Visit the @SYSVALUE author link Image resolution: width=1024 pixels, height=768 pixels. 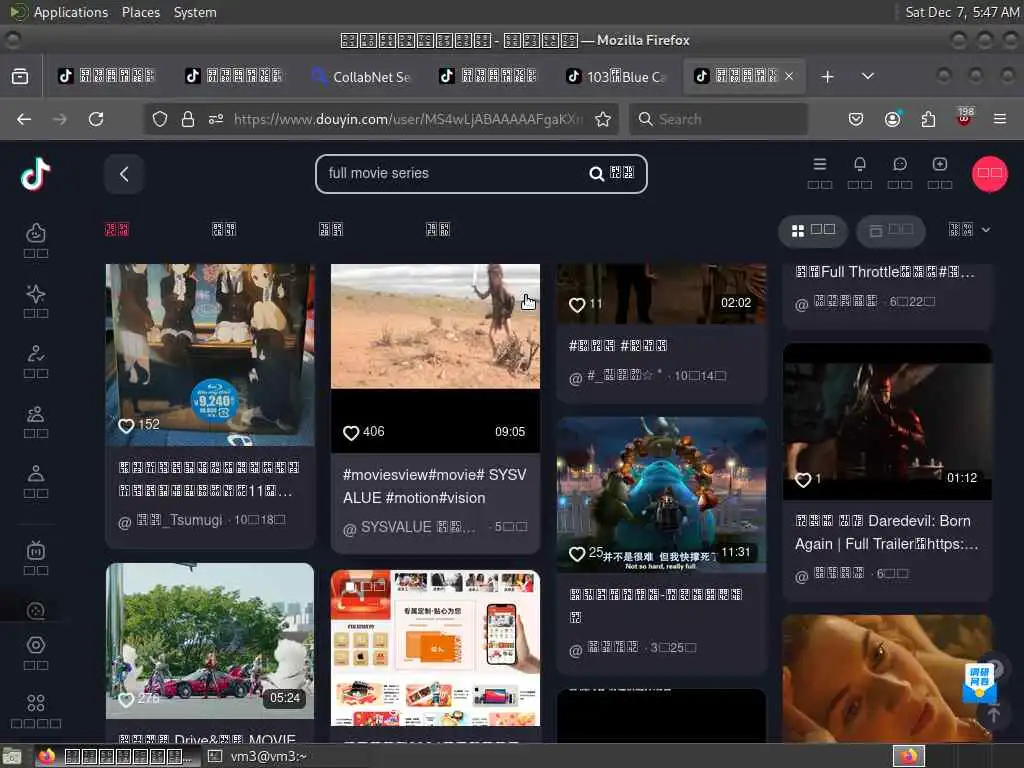coord(409,528)
